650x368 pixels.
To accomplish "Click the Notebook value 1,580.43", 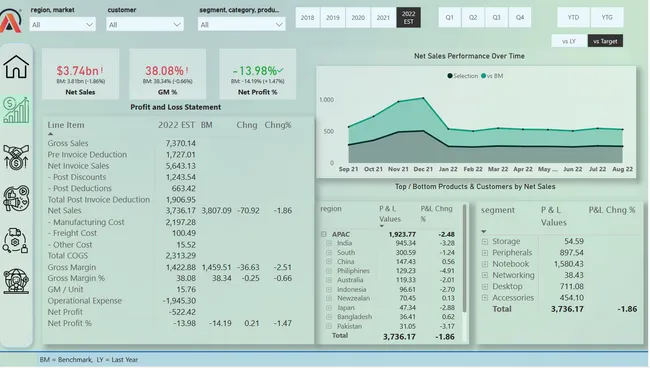I will 568,264.
